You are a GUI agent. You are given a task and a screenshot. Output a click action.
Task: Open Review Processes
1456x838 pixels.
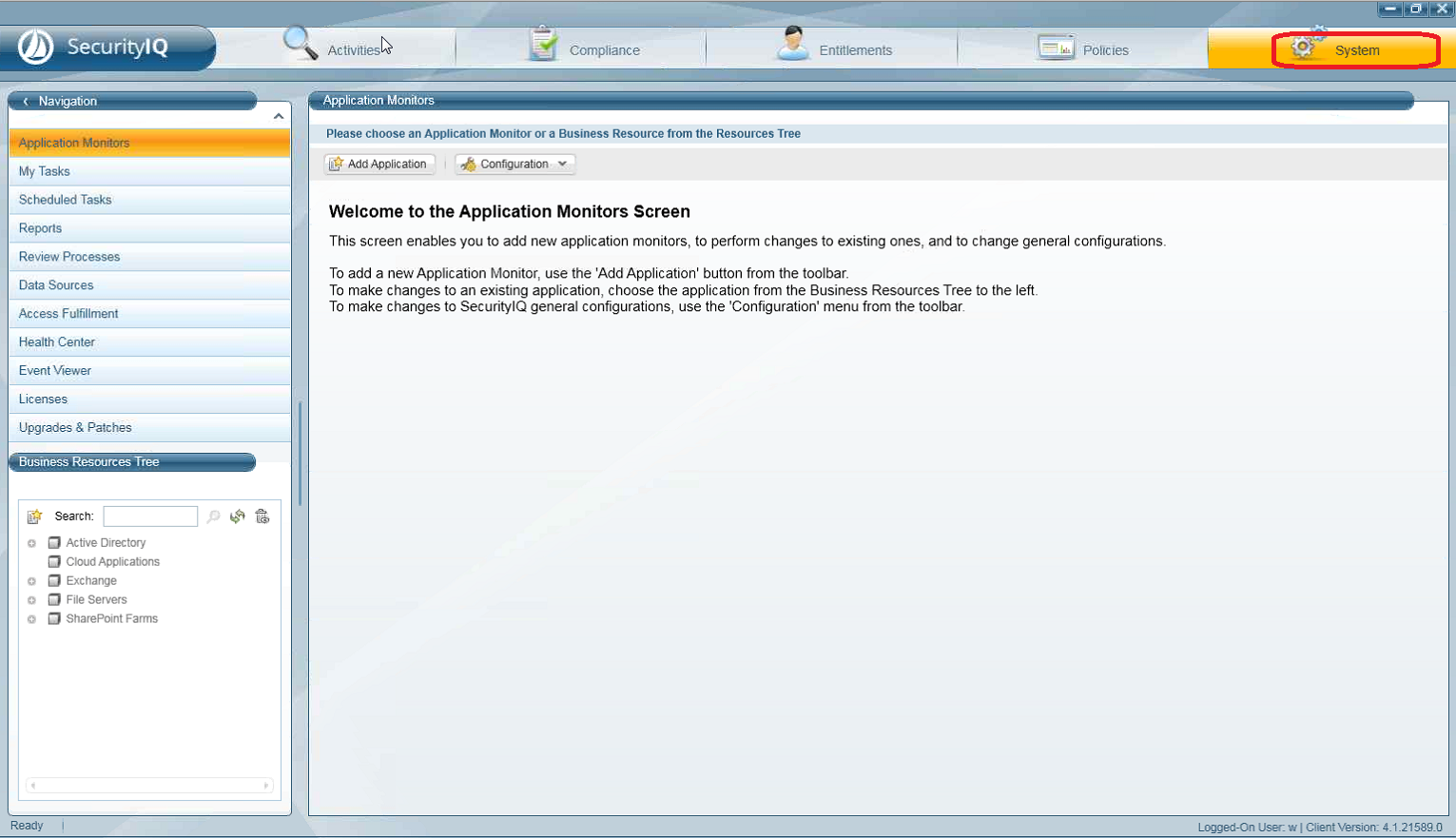(150, 257)
